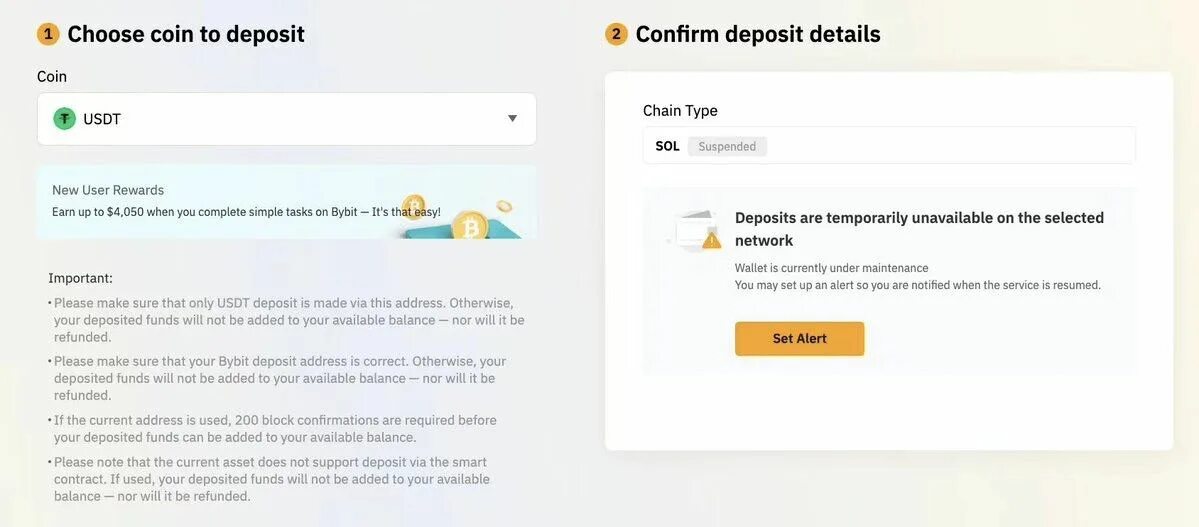Click the Suspended status badge
The width and height of the screenshot is (1199, 527).
[x=726, y=146]
